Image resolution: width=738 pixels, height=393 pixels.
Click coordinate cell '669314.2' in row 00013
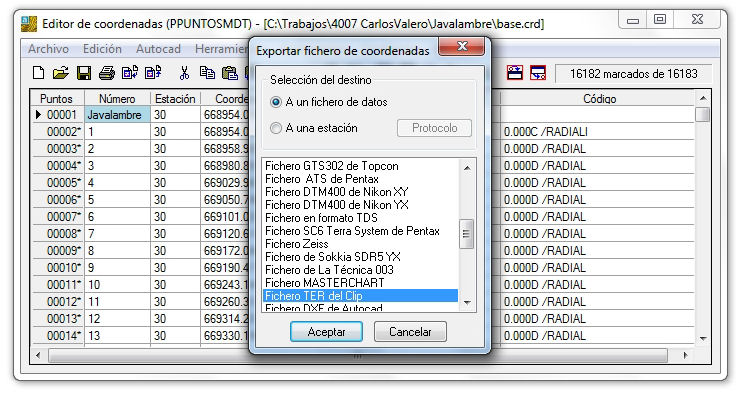tap(225, 319)
